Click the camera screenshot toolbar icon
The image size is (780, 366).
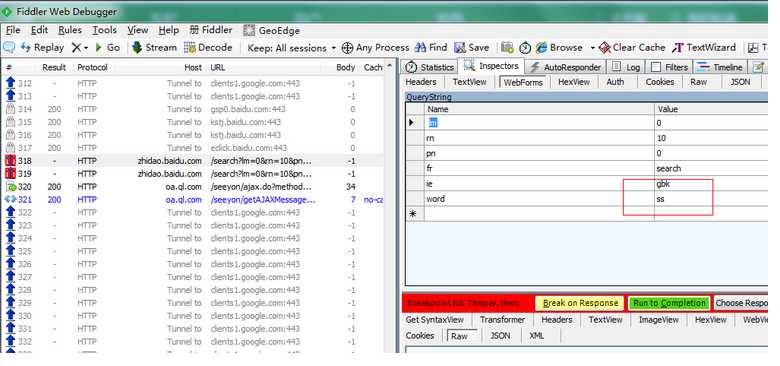tap(507, 48)
